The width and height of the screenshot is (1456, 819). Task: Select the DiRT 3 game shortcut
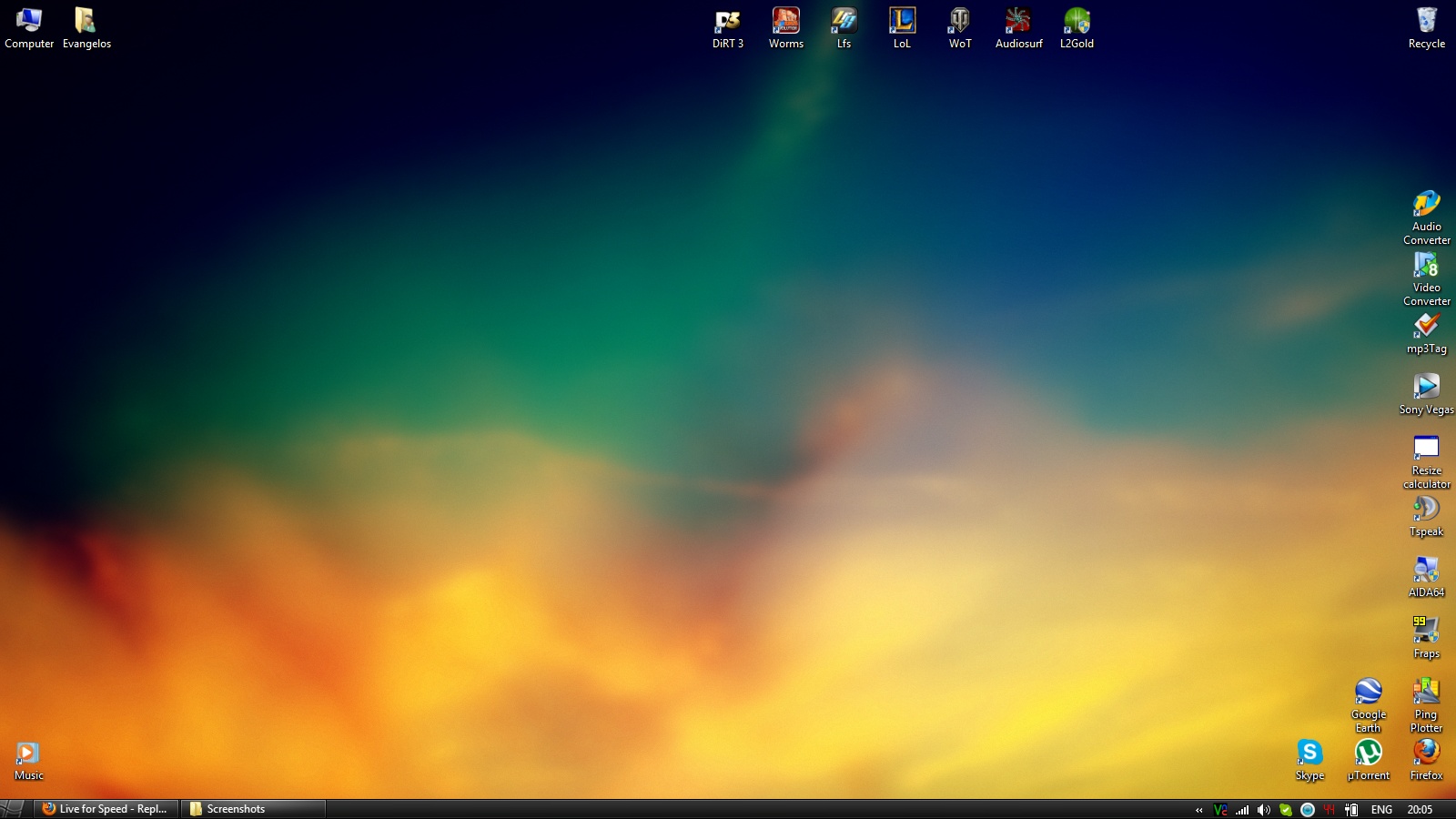coord(728,28)
